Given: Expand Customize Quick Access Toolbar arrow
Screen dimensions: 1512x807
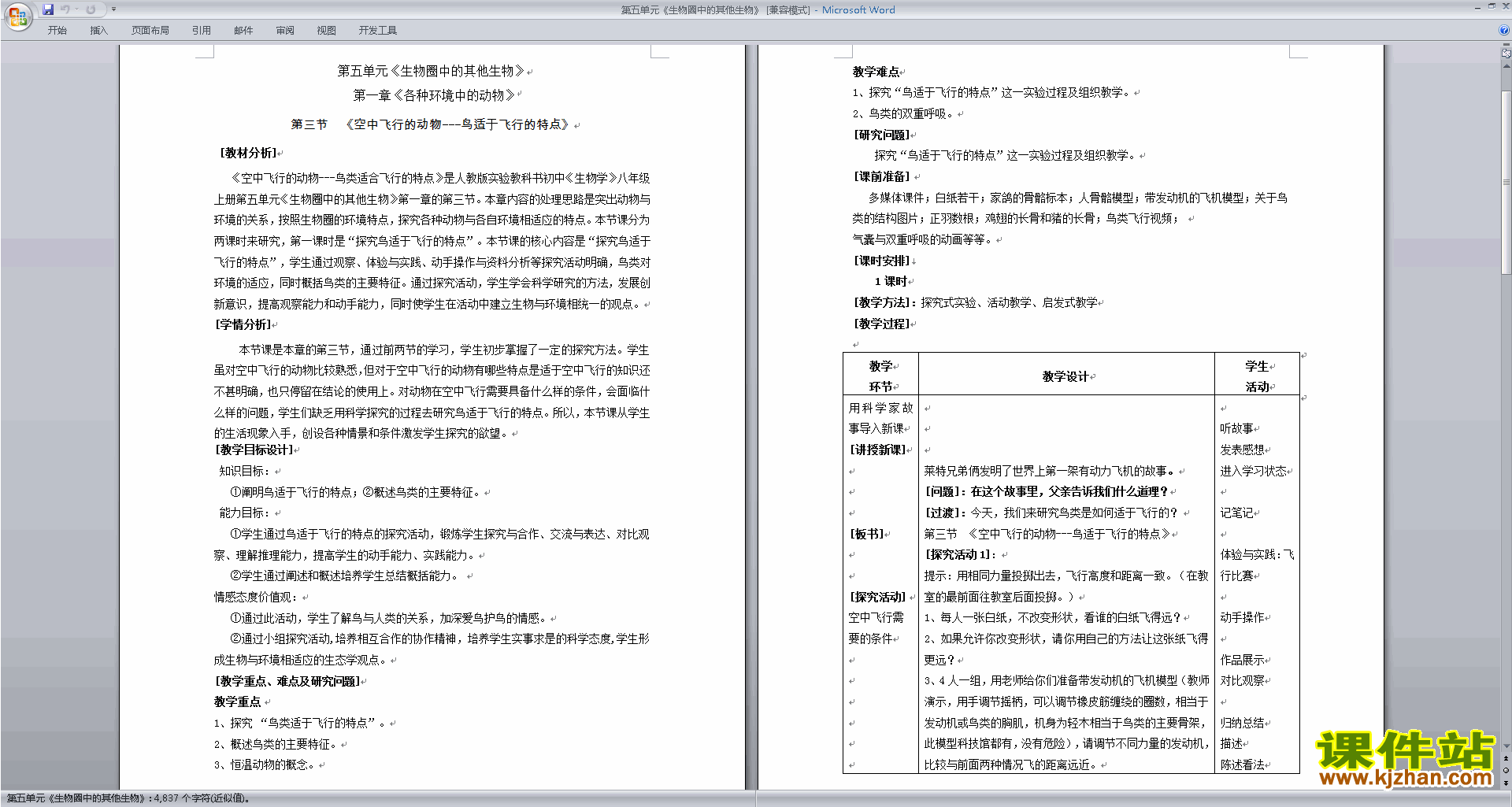Looking at the screenshot, I should tap(113, 9).
